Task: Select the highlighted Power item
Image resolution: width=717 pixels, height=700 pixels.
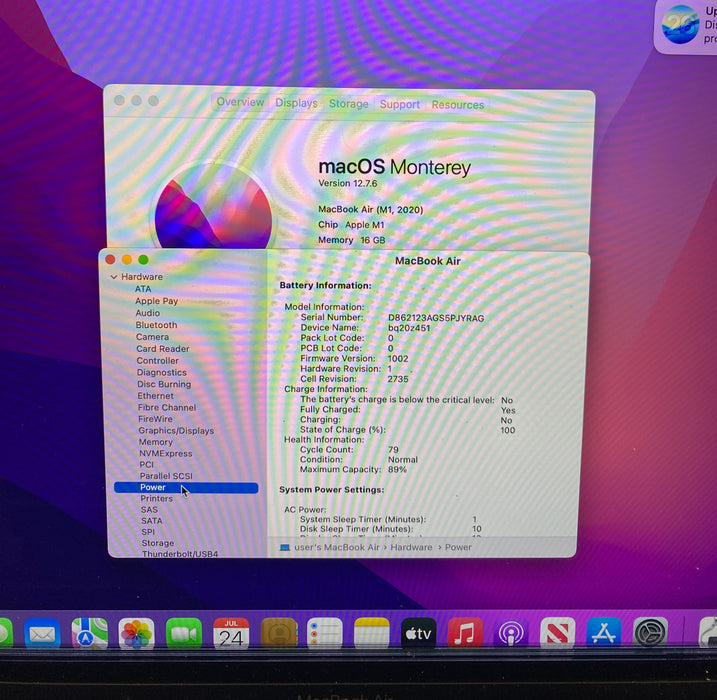Action: tap(186, 487)
